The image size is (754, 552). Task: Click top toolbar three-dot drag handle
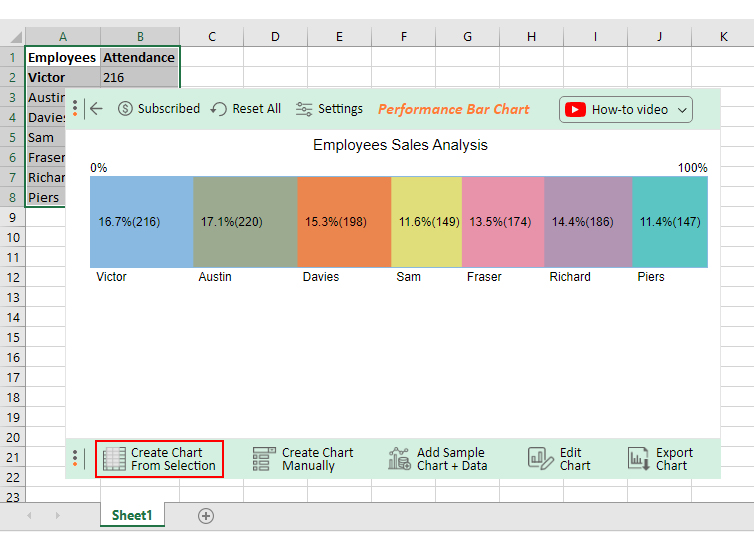pos(75,108)
